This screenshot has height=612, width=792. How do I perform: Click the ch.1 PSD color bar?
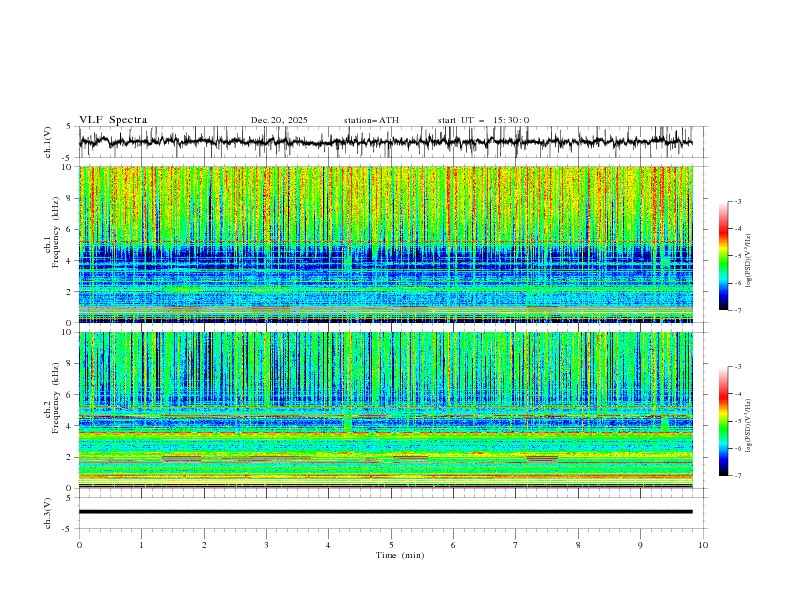click(723, 256)
